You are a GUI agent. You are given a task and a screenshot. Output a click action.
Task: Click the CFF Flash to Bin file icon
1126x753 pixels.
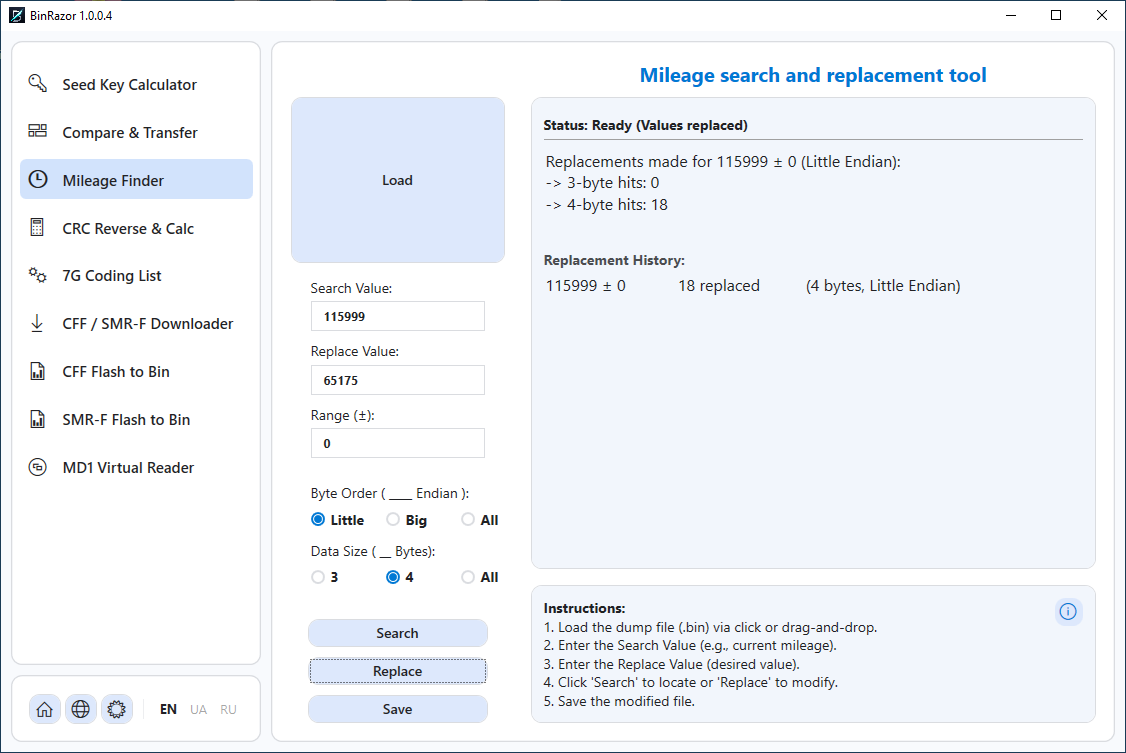pos(37,371)
